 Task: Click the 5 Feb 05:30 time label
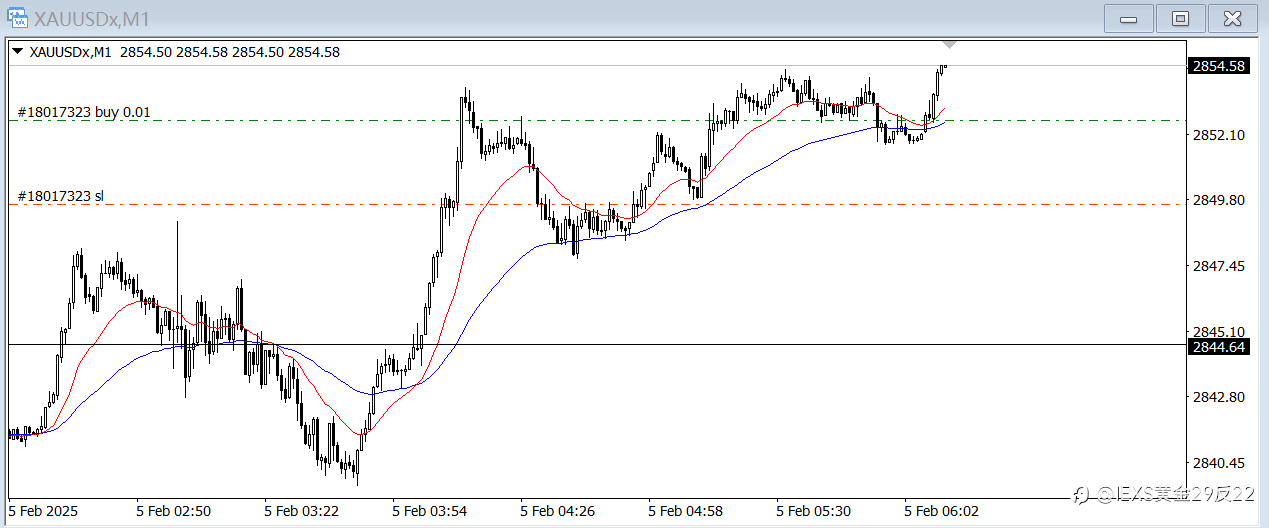coord(814,511)
